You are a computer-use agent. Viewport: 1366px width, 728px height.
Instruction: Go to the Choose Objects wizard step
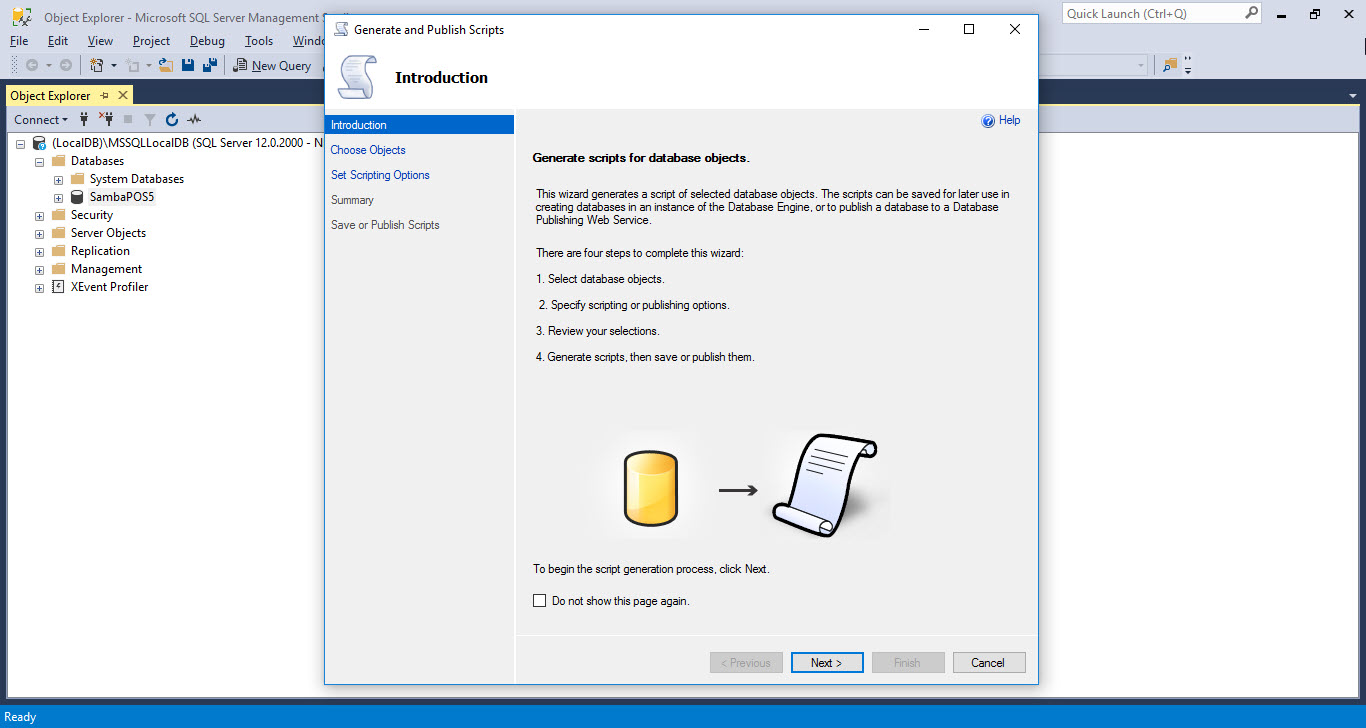pos(368,150)
